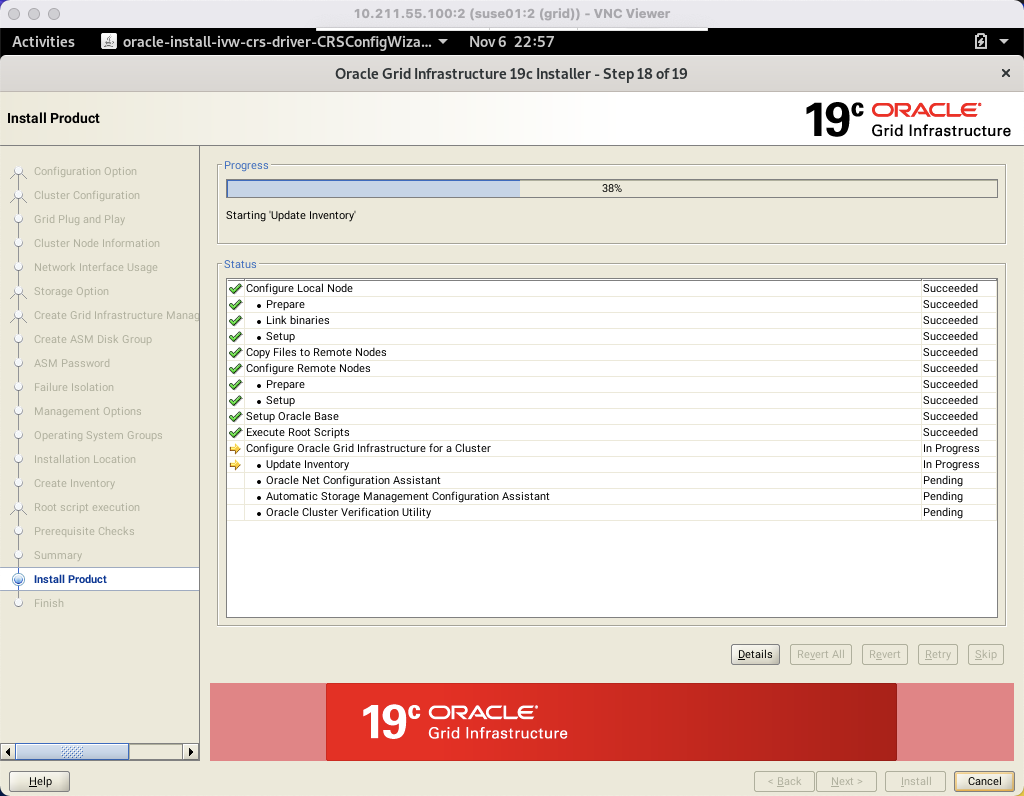The width and height of the screenshot is (1024, 796).
Task: Select the Oracle Cluster Verification Utility row
Action: pos(611,513)
